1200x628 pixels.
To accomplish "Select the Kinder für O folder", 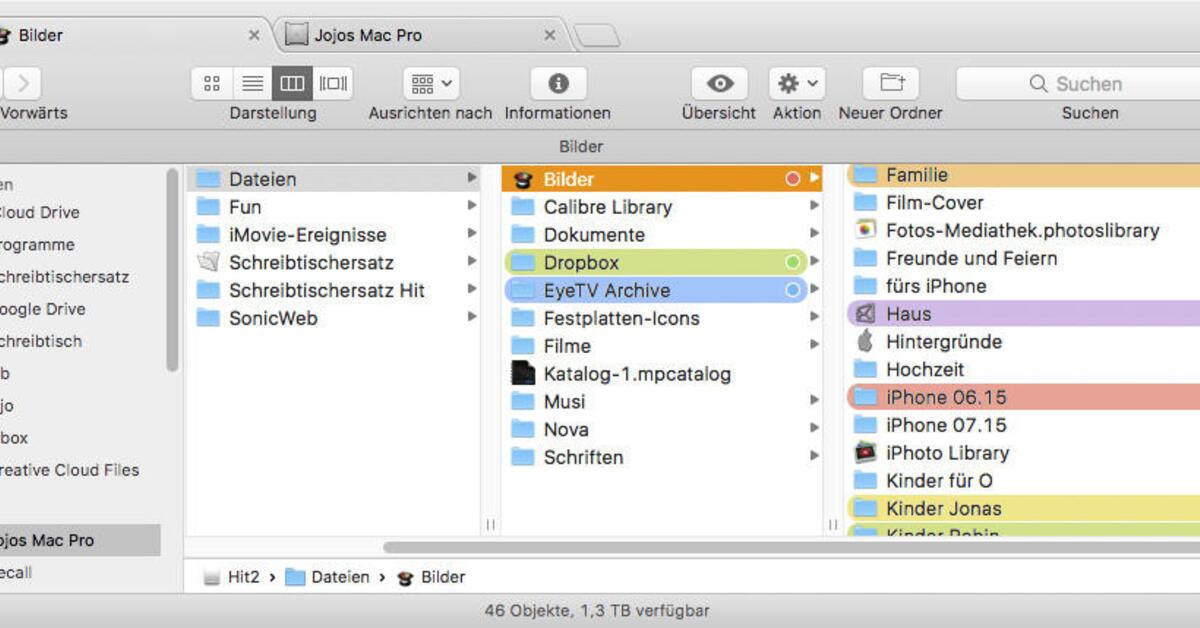I will tap(1023, 481).
